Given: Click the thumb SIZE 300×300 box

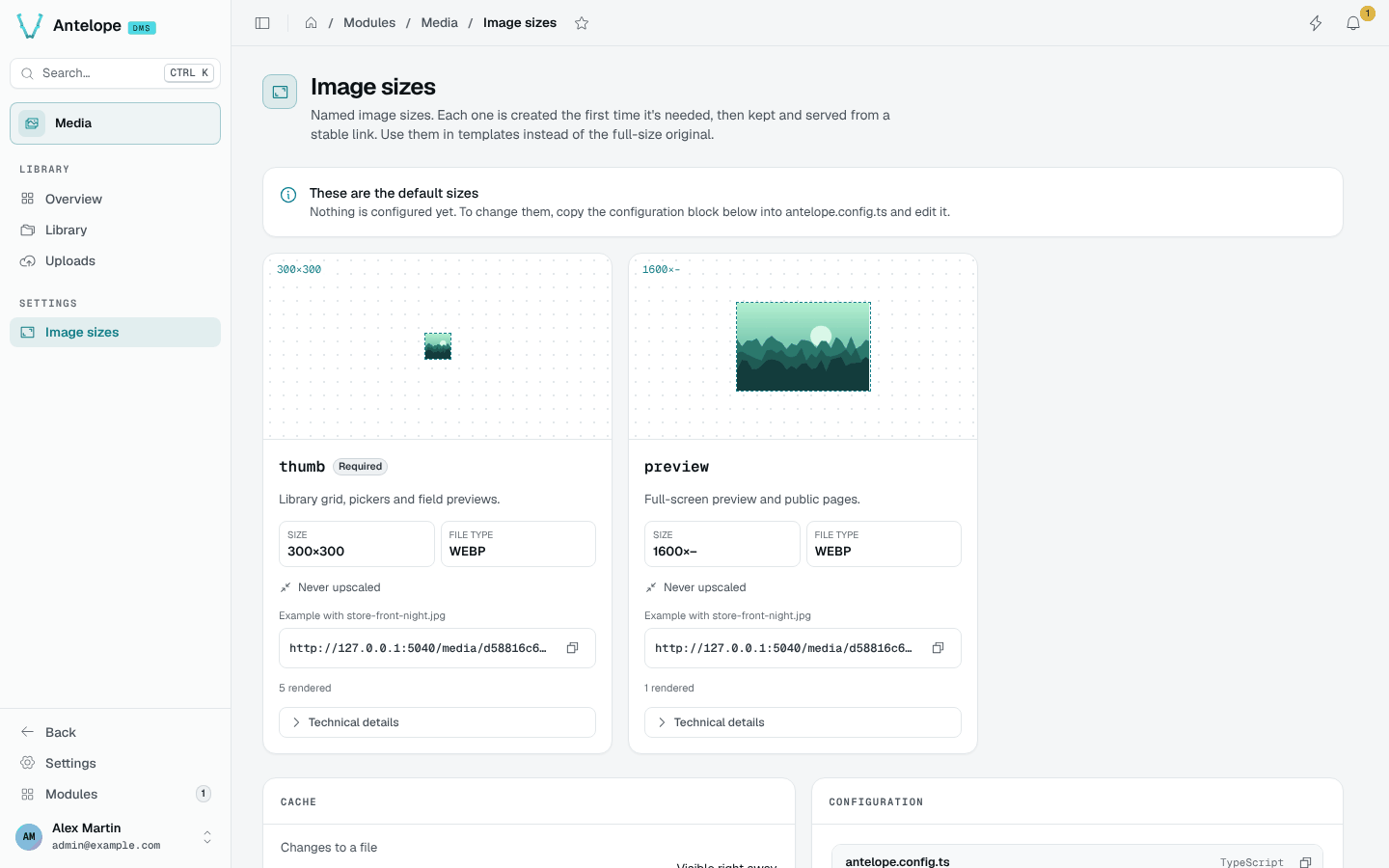Looking at the screenshot, I should (x=357, y=544).
